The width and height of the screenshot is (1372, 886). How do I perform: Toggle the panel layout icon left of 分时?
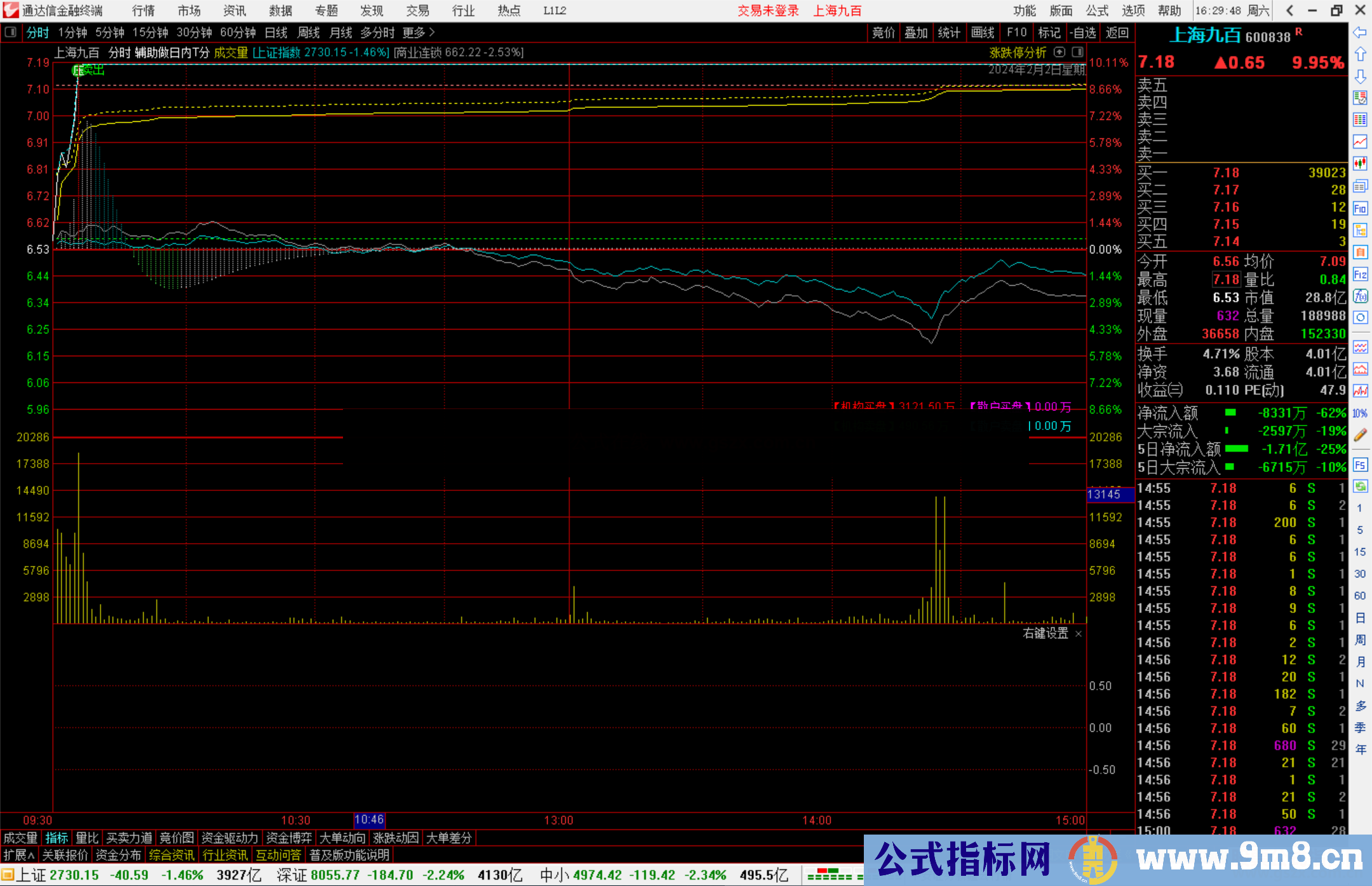(x=11, y=32)
